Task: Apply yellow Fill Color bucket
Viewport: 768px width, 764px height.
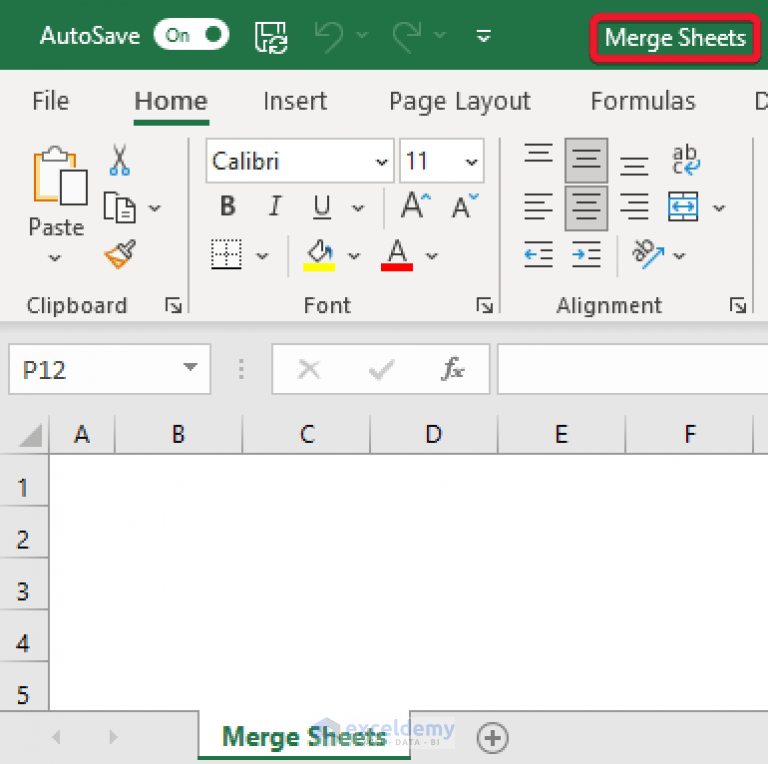Action: (319, 255)
